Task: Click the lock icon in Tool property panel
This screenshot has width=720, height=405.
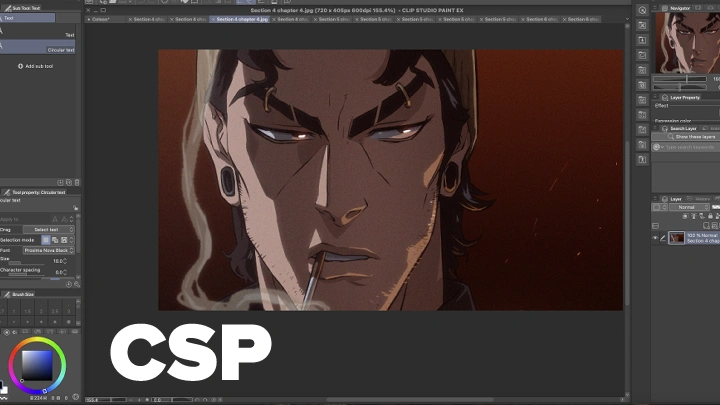Action: click(76, 208)
